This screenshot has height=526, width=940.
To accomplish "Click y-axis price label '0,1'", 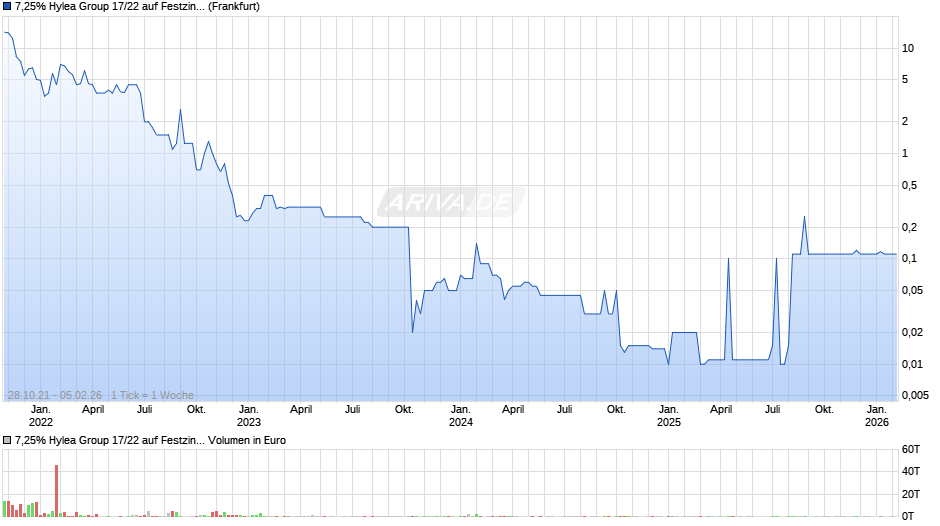I will (x=909, y=259).
